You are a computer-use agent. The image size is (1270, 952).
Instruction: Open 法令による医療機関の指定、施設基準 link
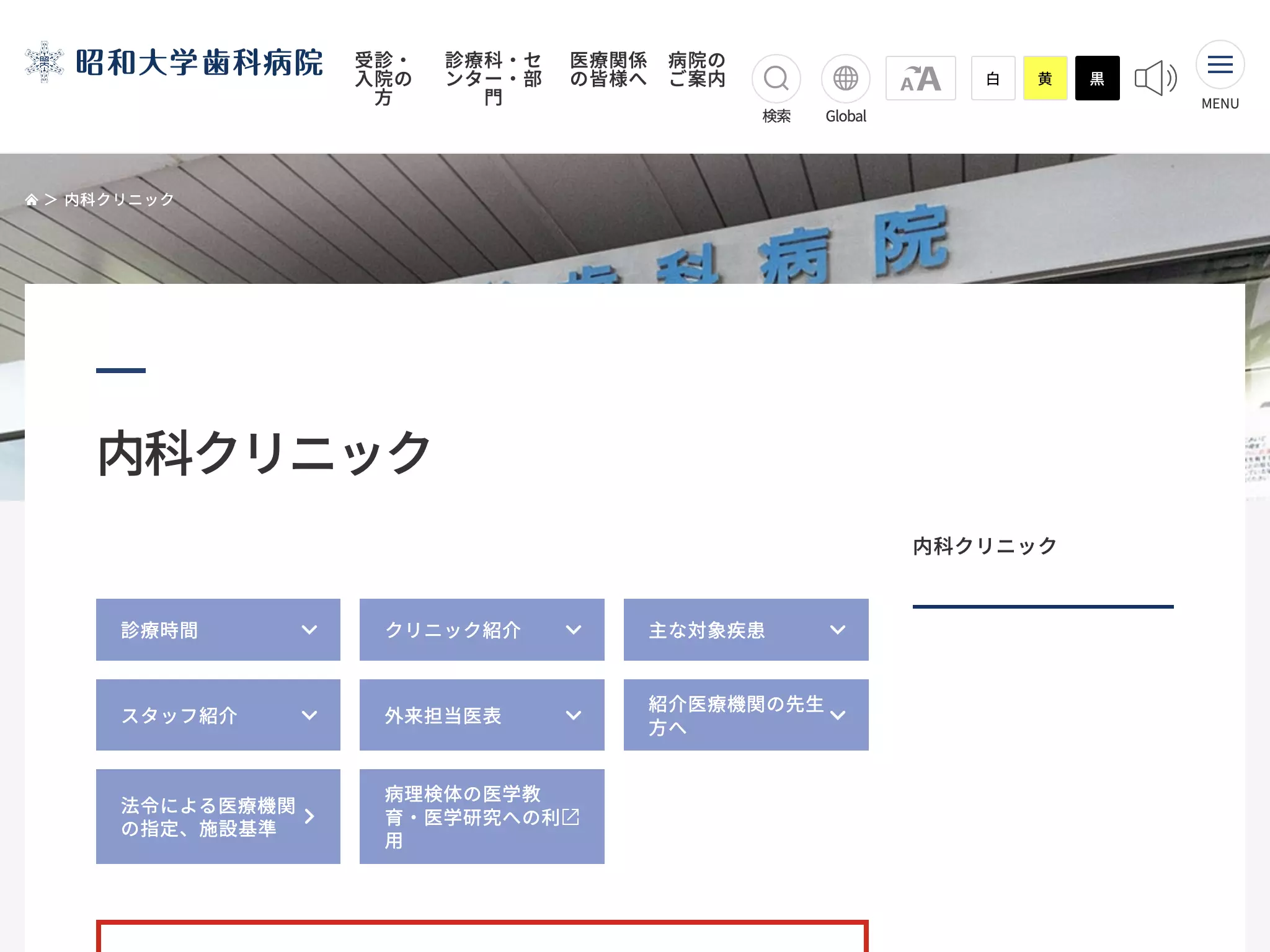(x=218, y=817)
